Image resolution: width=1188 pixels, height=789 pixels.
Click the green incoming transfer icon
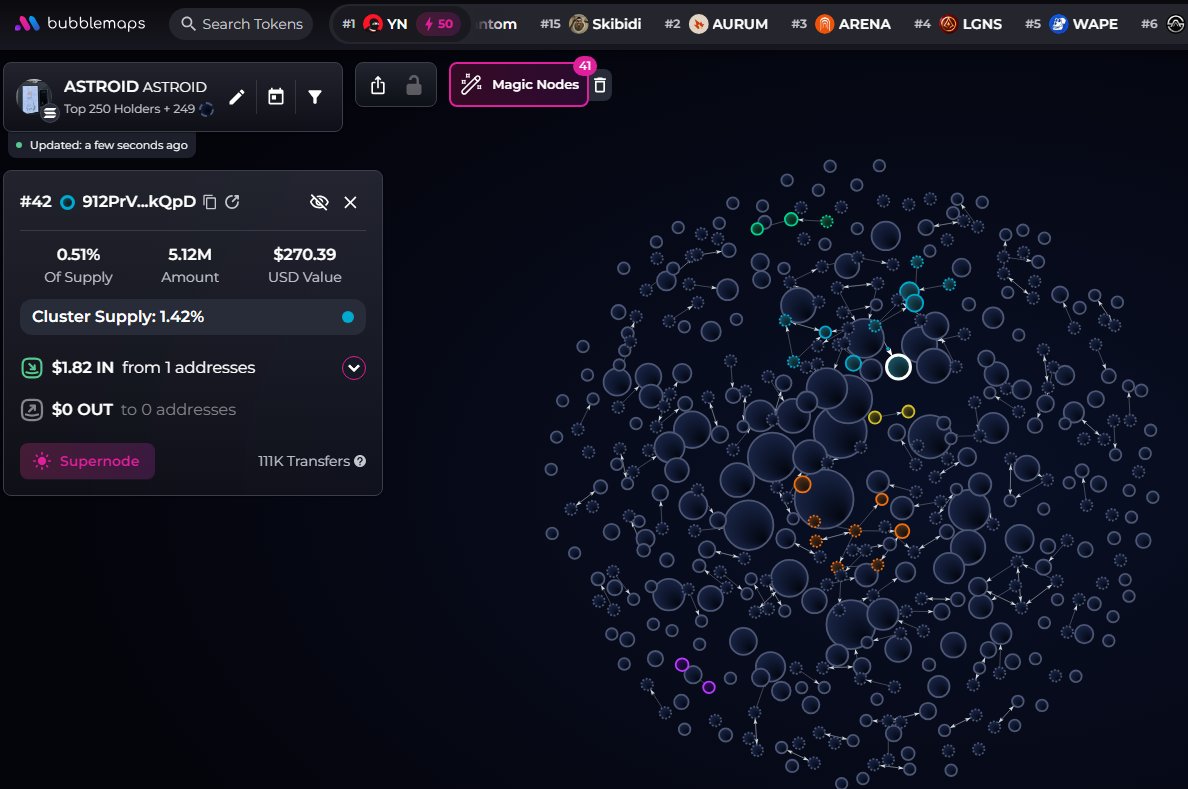click(32, 368)
